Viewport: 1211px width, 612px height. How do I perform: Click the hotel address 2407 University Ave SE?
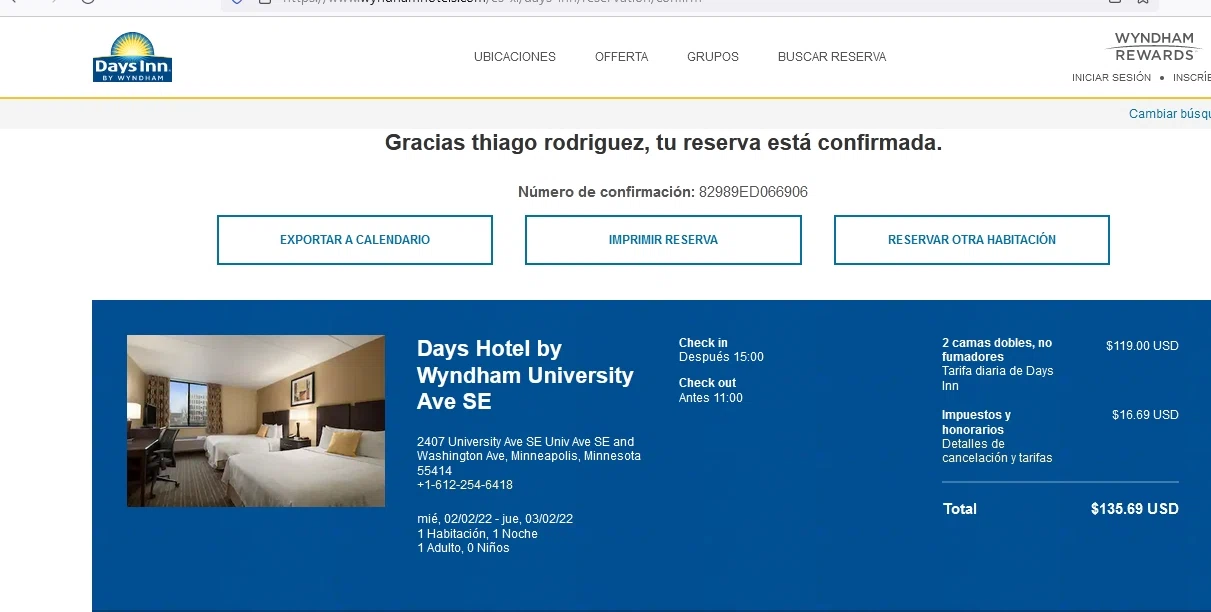coord(529,456)
